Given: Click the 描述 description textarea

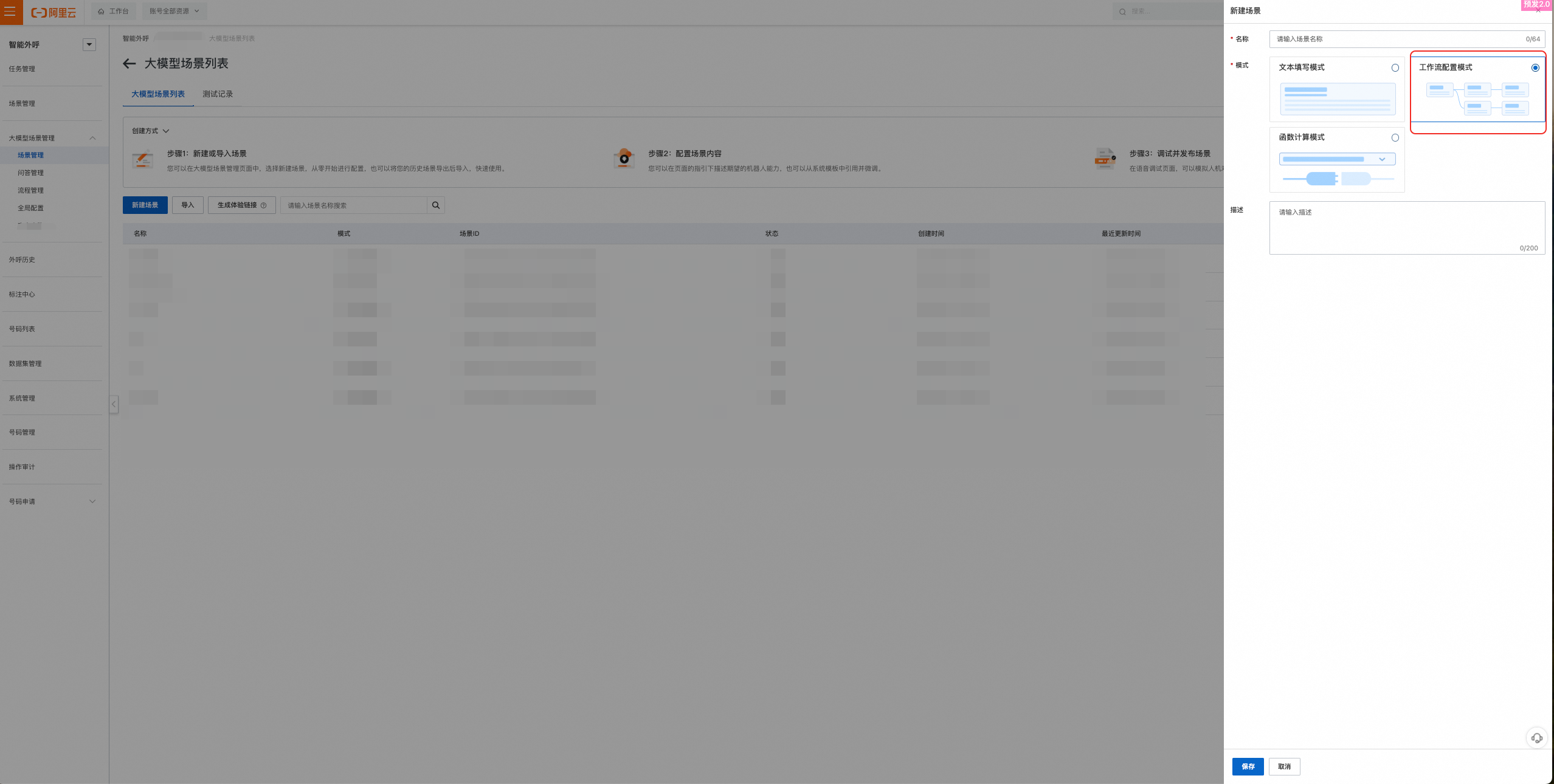Looking at the screenshot, I should pyautogui.click(x=1407, y=228).
